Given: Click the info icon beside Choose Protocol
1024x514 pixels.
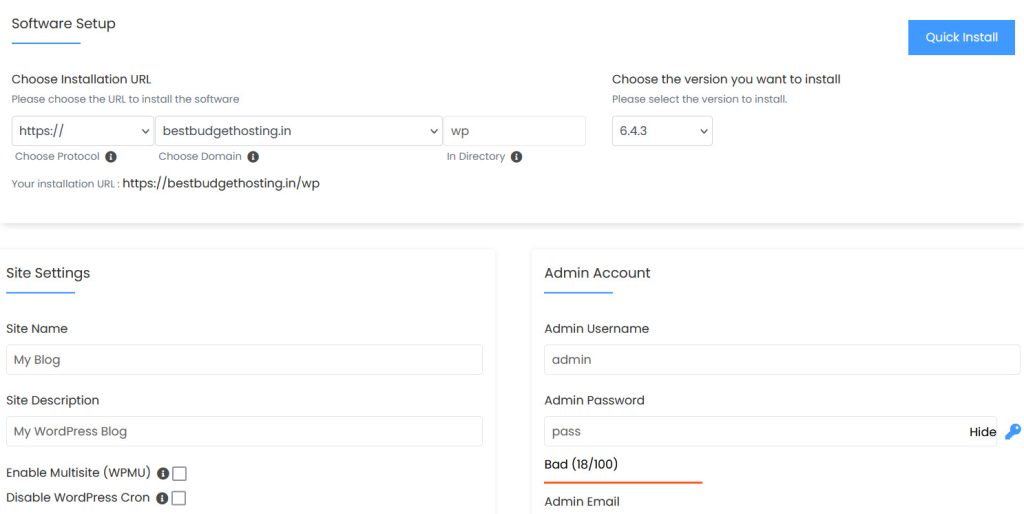Looking at the screenshot, I should [x=111, y=157].
